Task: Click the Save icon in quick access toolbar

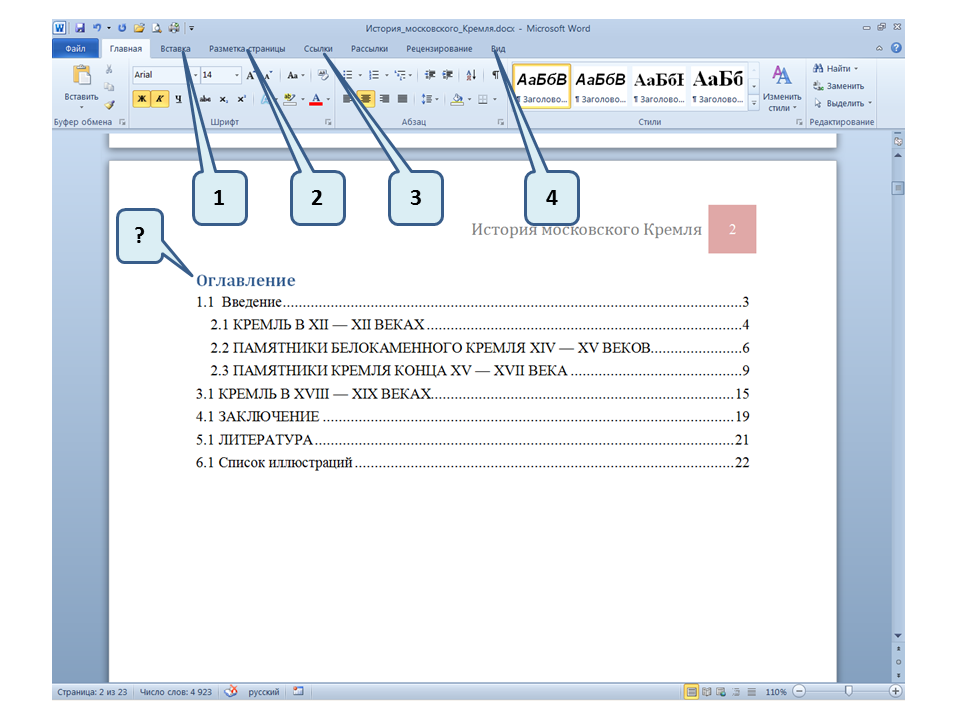Action: 79,28
